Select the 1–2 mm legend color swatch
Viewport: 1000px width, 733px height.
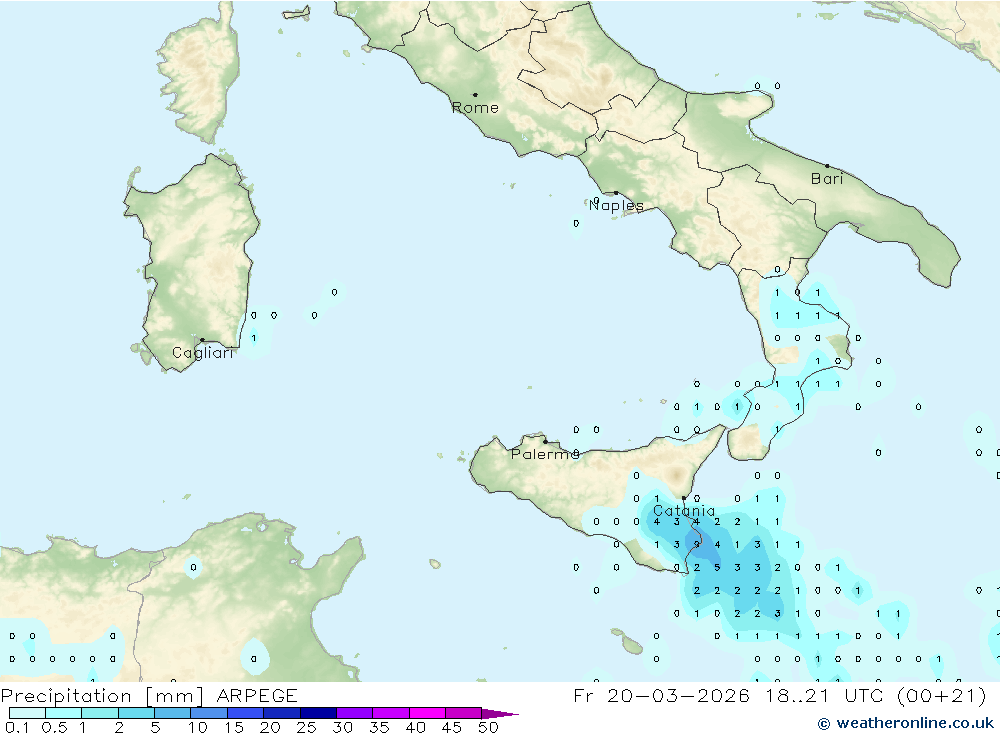coord(100,713)
